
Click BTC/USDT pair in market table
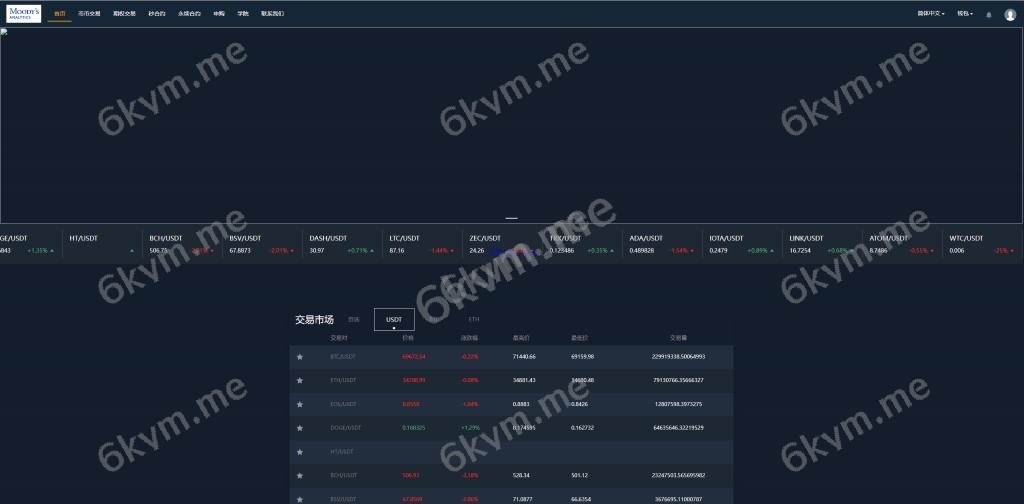tap(343, 356)
